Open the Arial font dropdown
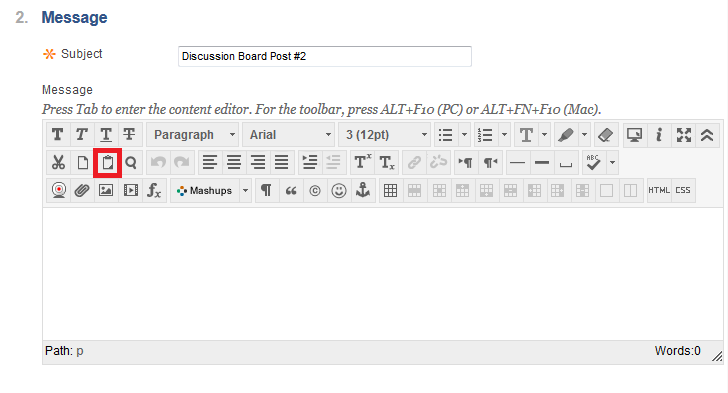Viewport: 728px width, 393px height. point(289,135)
